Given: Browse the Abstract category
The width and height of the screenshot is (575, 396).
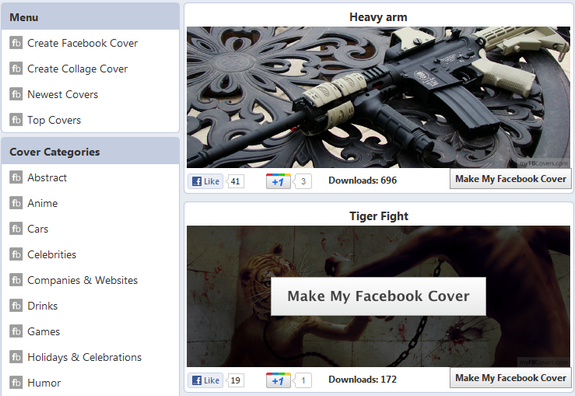Looking at the screenshot, I should [x=47, y=178].
